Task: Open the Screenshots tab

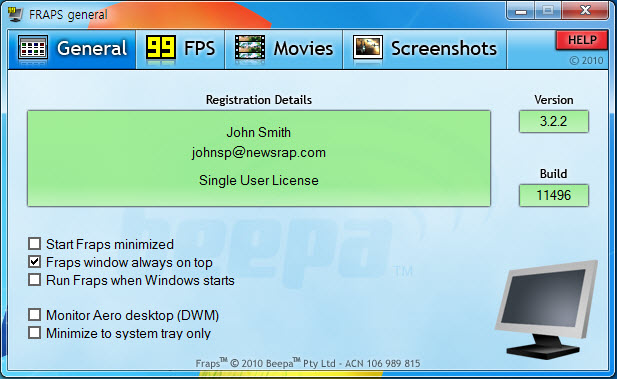Action: point(425,49)
